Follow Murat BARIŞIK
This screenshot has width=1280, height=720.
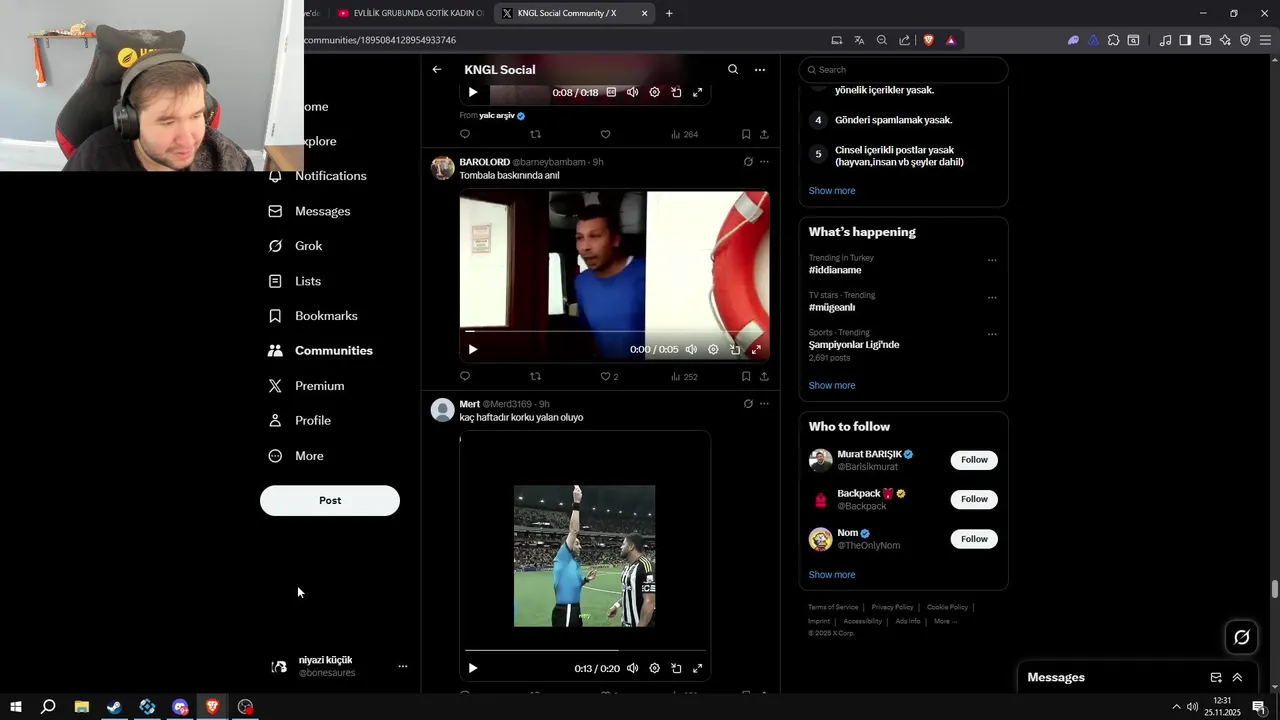pos(974,460)
